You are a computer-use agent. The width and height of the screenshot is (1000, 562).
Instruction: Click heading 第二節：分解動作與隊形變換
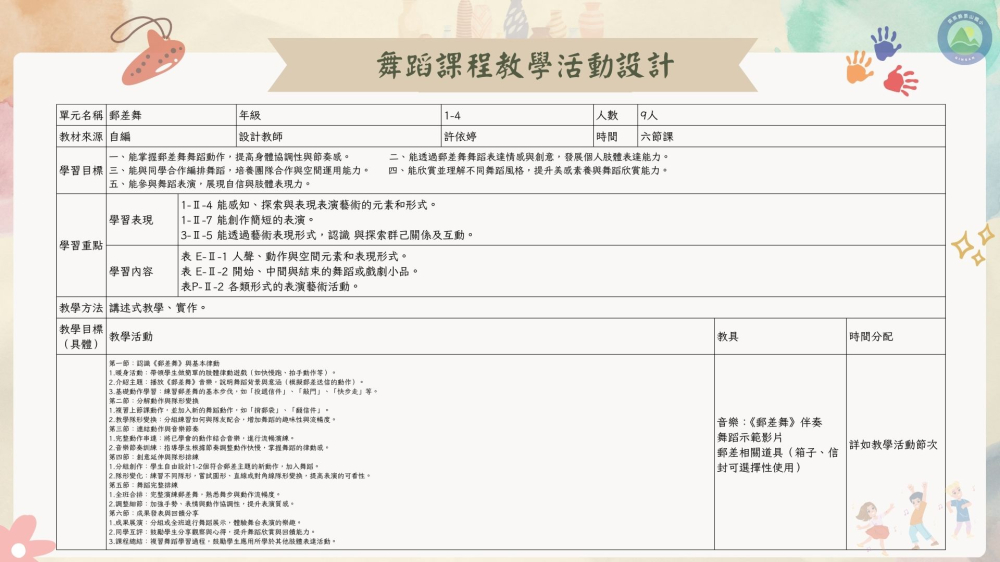pos(154,401)
